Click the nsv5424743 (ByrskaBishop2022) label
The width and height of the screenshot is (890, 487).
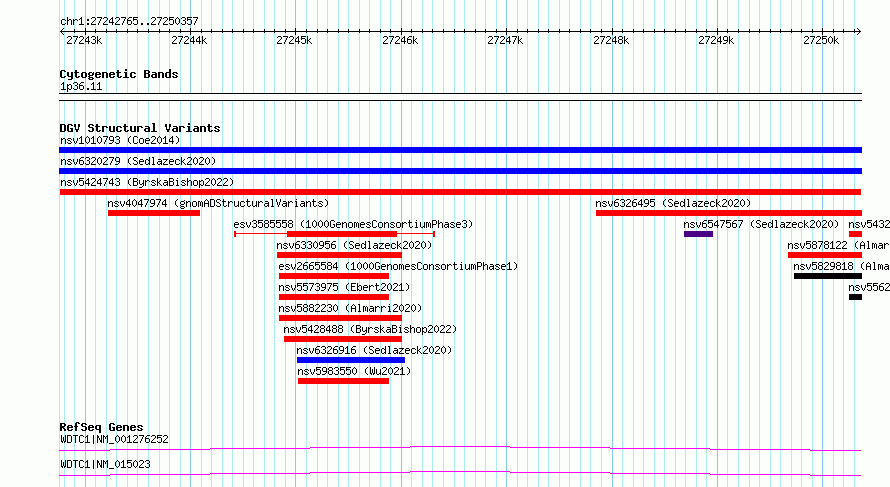(147, 182)
